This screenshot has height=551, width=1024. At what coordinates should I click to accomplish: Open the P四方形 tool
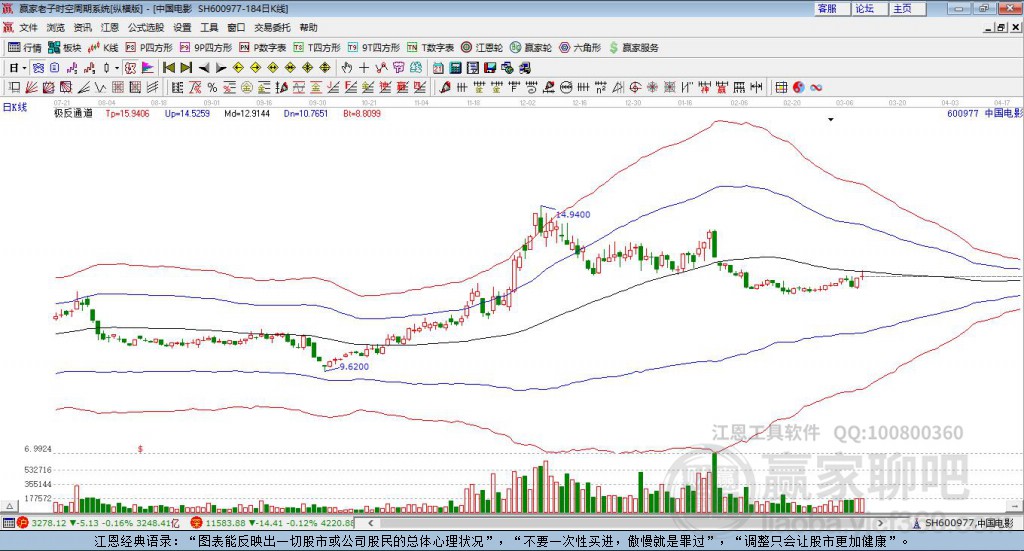coord(149,48)
